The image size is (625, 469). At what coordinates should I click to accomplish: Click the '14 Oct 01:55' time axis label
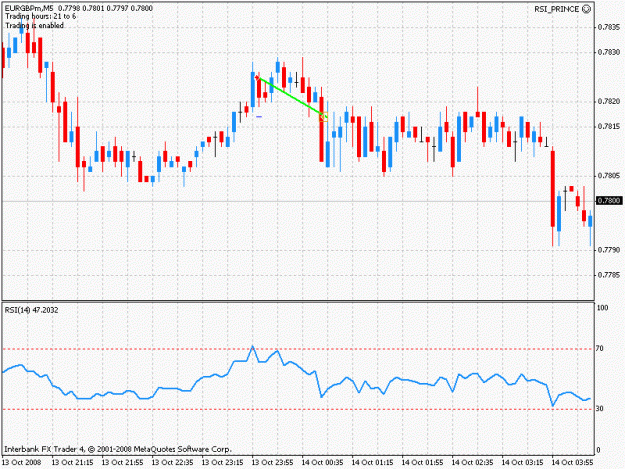423,463
